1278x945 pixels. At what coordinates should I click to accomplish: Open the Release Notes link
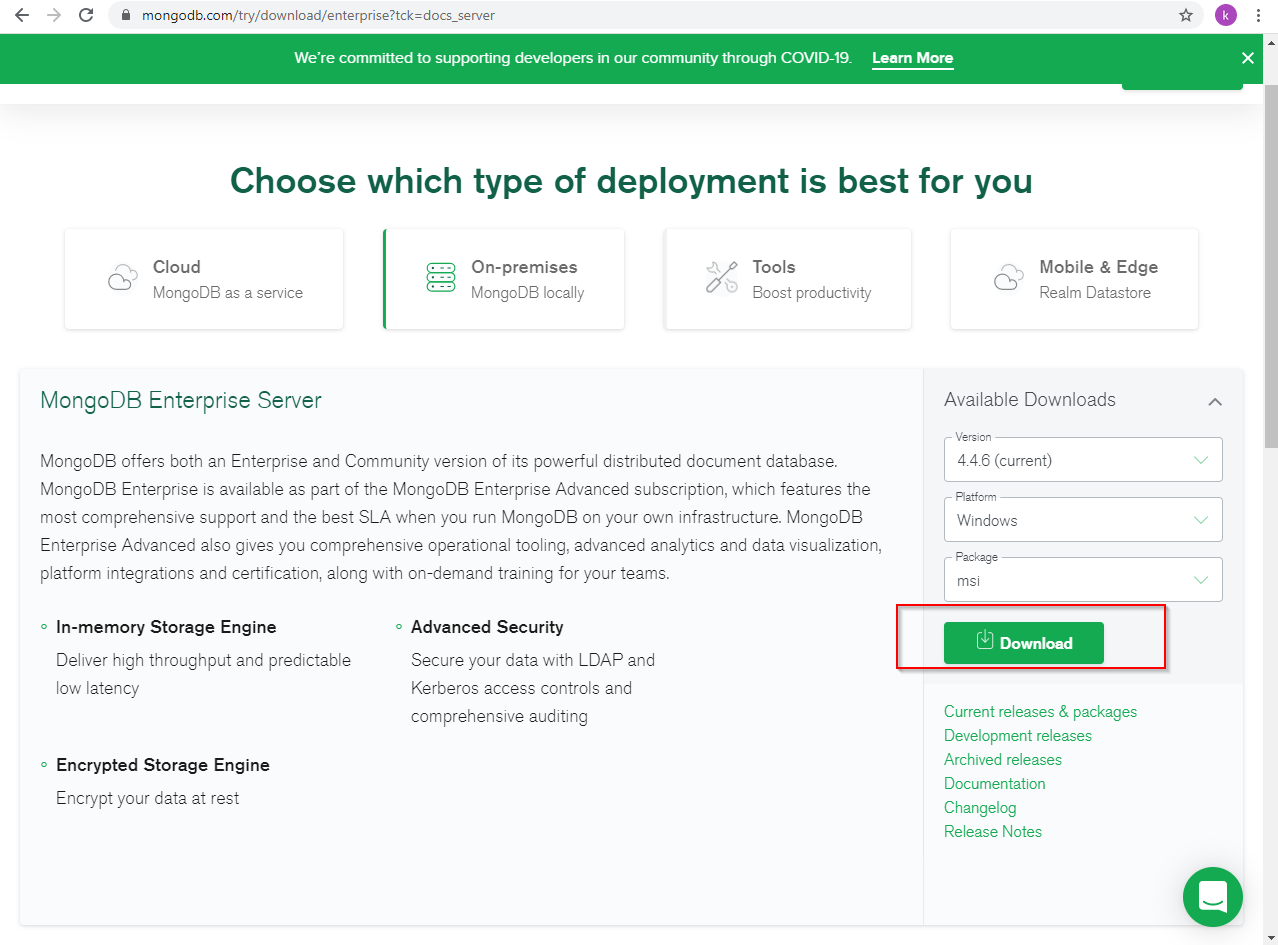coord(993,832)
